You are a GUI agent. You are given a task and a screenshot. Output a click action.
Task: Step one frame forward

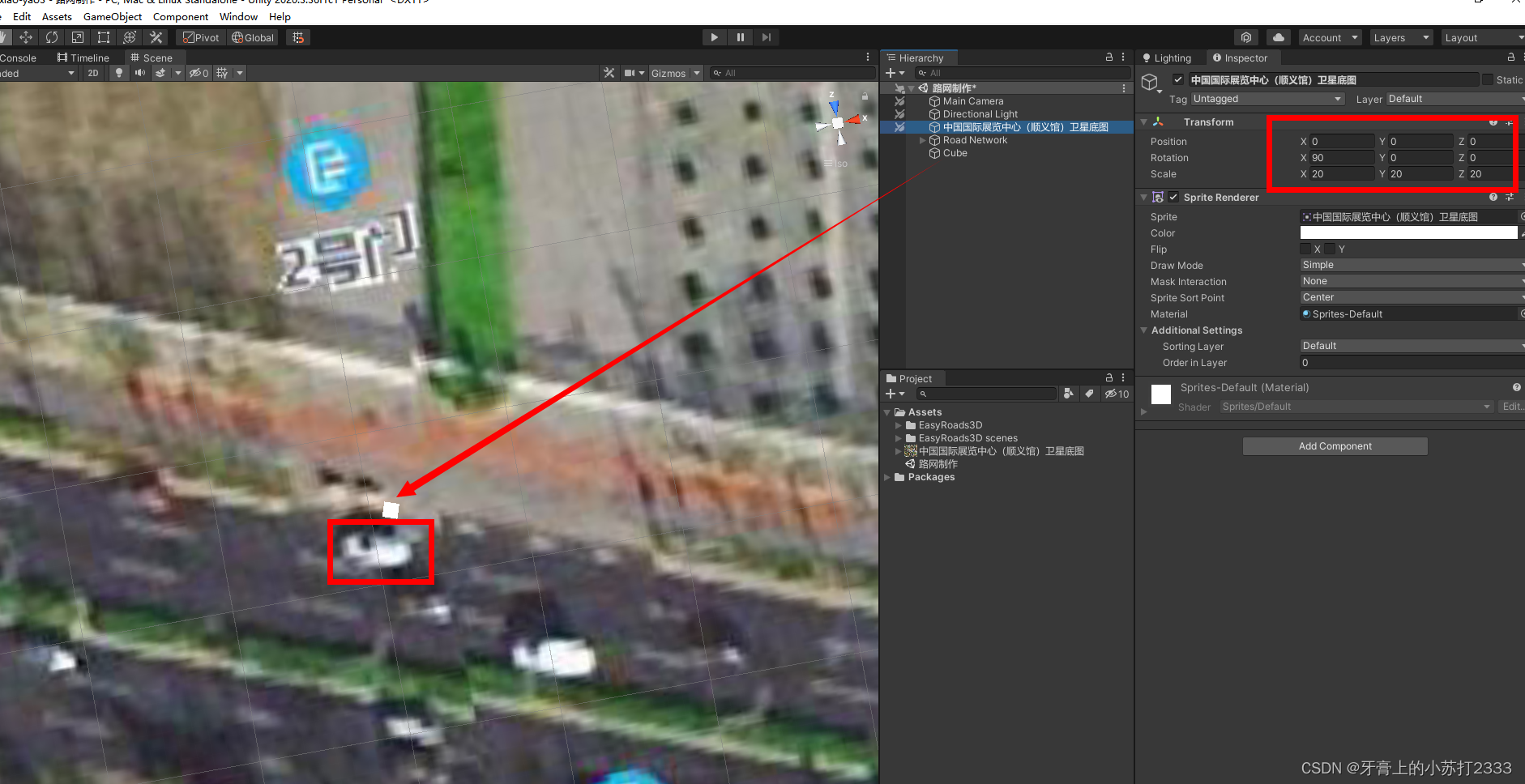click(767, 37)
